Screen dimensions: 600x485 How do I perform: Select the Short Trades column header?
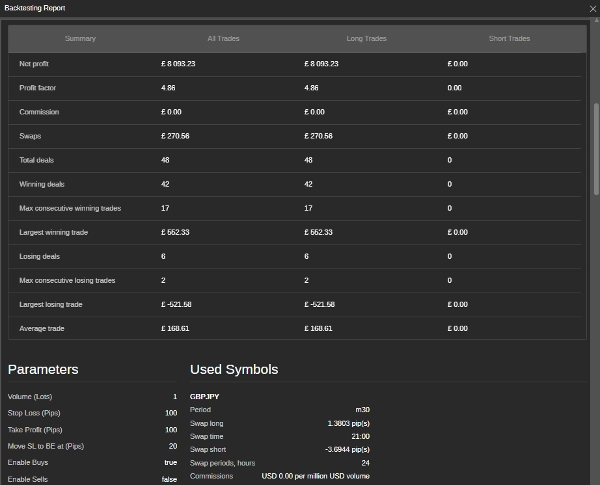pyautogui.click(x=509, y=39)
